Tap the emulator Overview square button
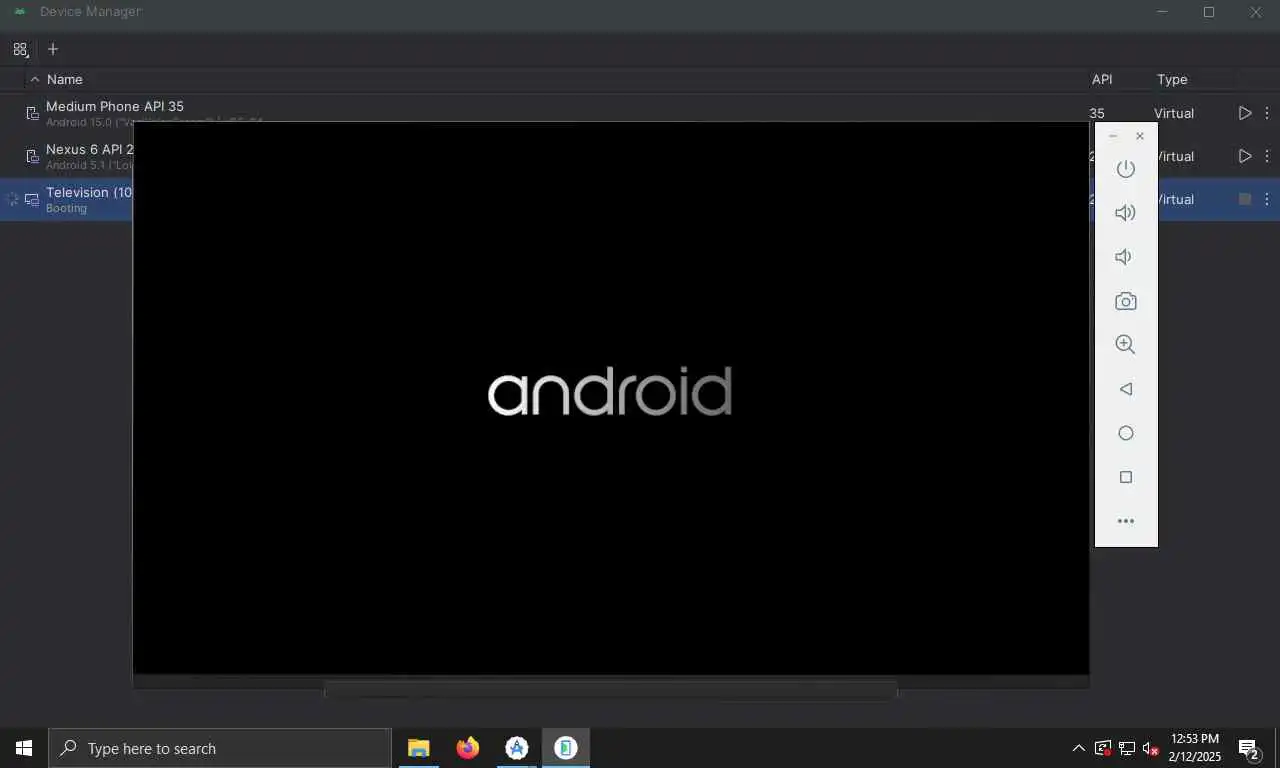The width and height of the screenshot is (1280, 768). [x=1126, y=477]
